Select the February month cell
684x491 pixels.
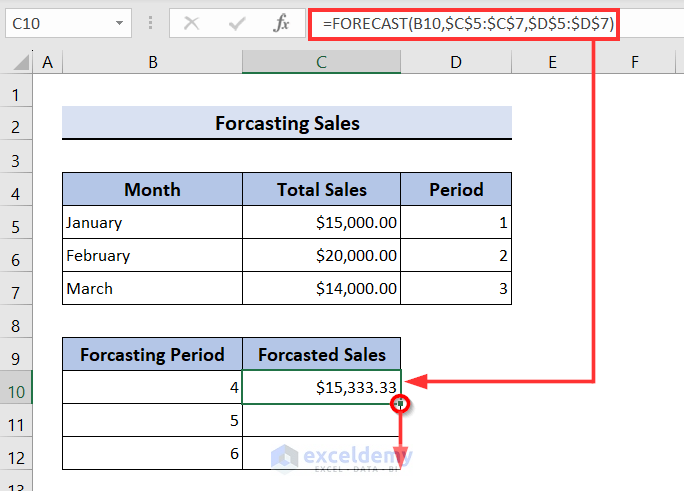pos(152,256)
